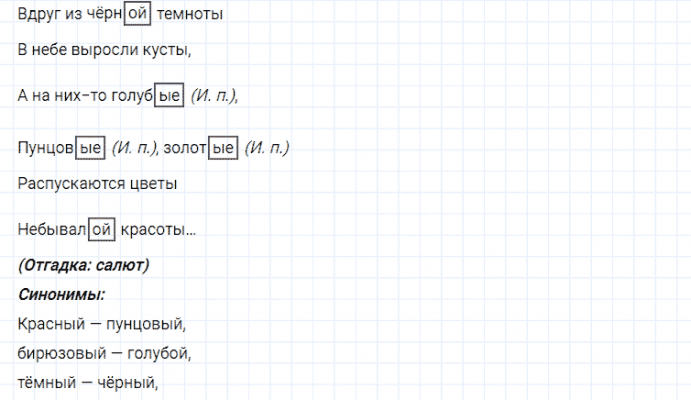Click the 'Синонимы:' heading

pos(62,294)
